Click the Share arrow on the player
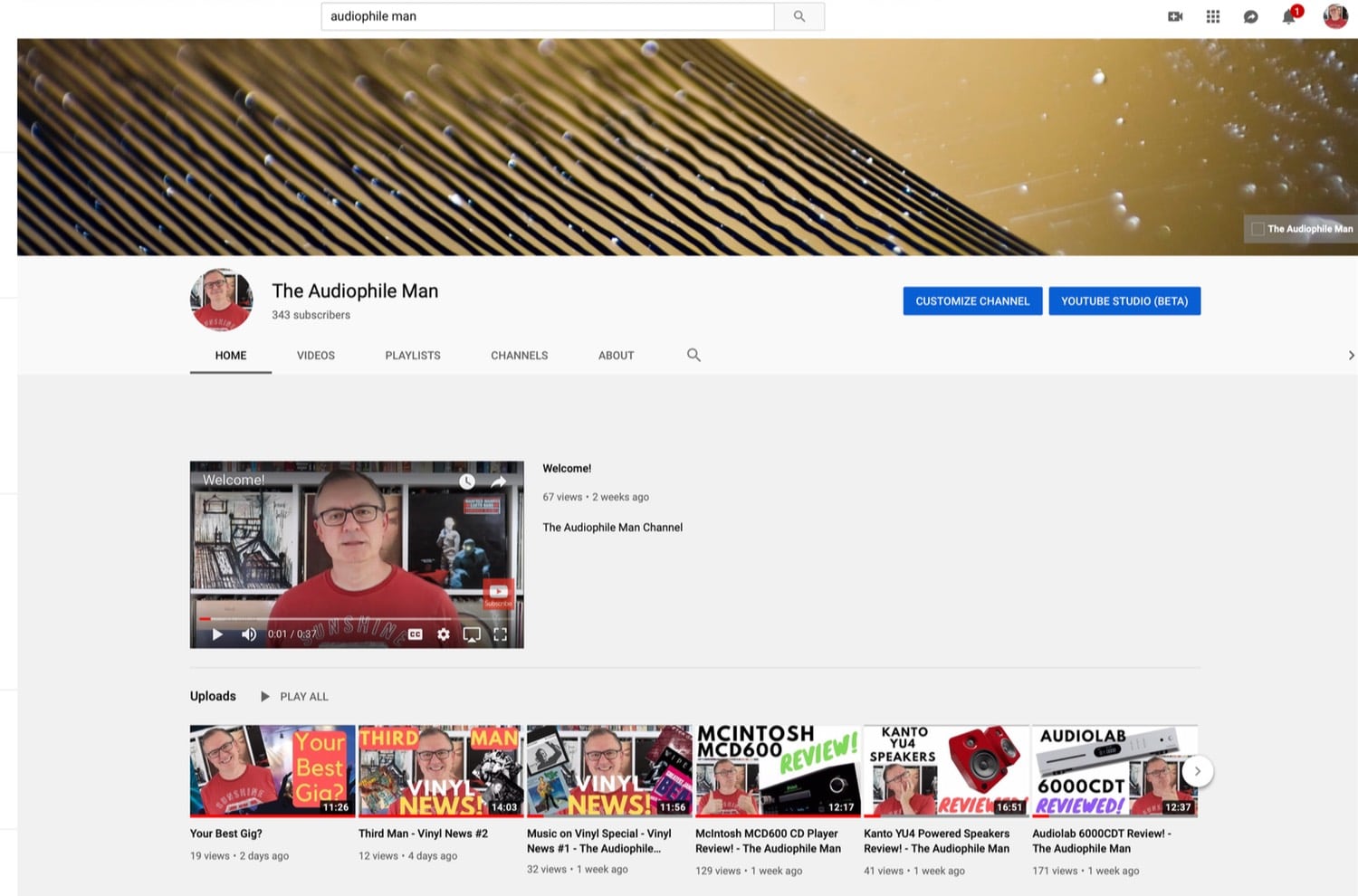Screen dimensions: 1358x896 (x=498, y=481)
